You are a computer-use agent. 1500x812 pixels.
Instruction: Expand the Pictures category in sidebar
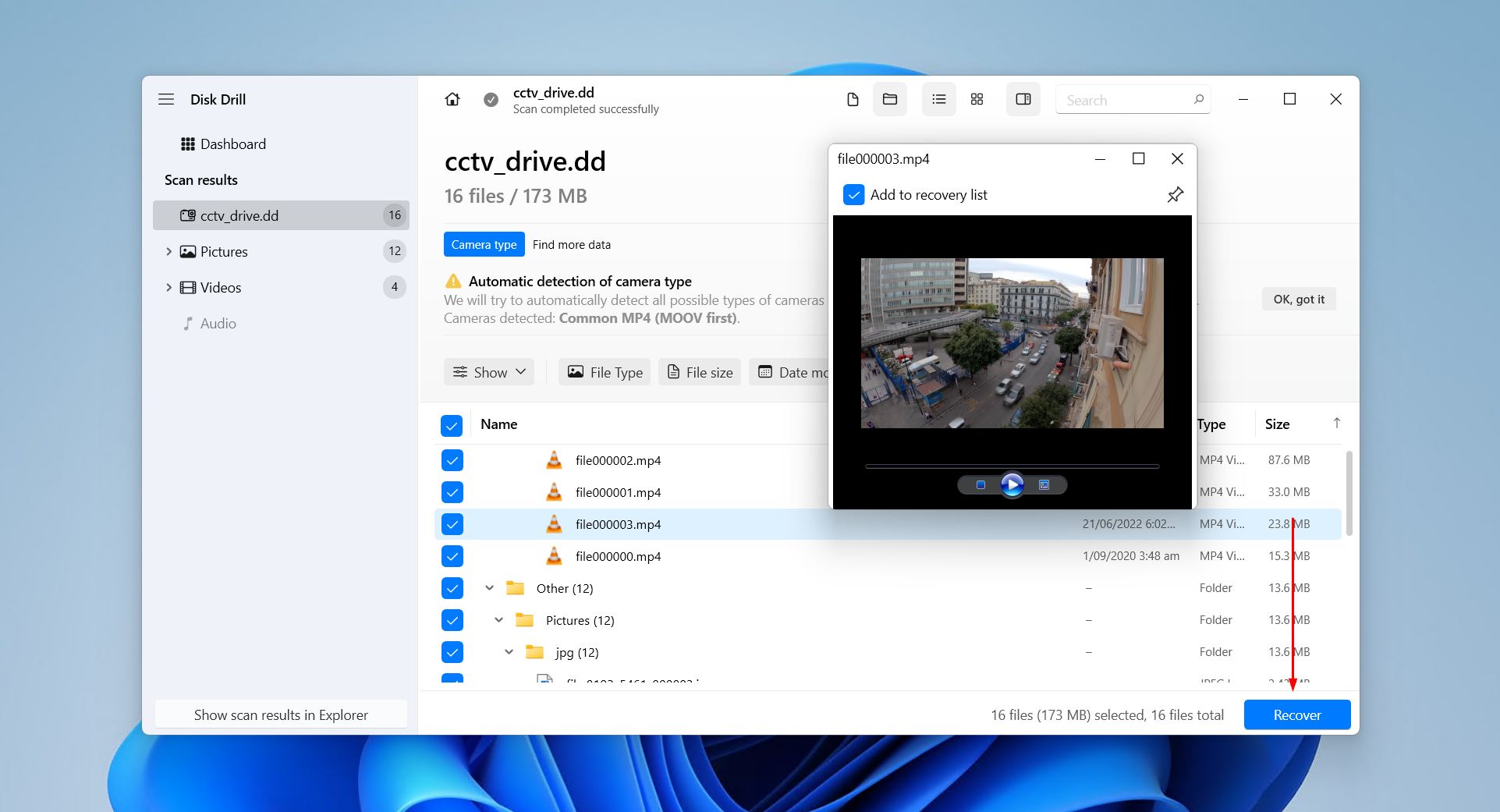[x=168, y=251]
